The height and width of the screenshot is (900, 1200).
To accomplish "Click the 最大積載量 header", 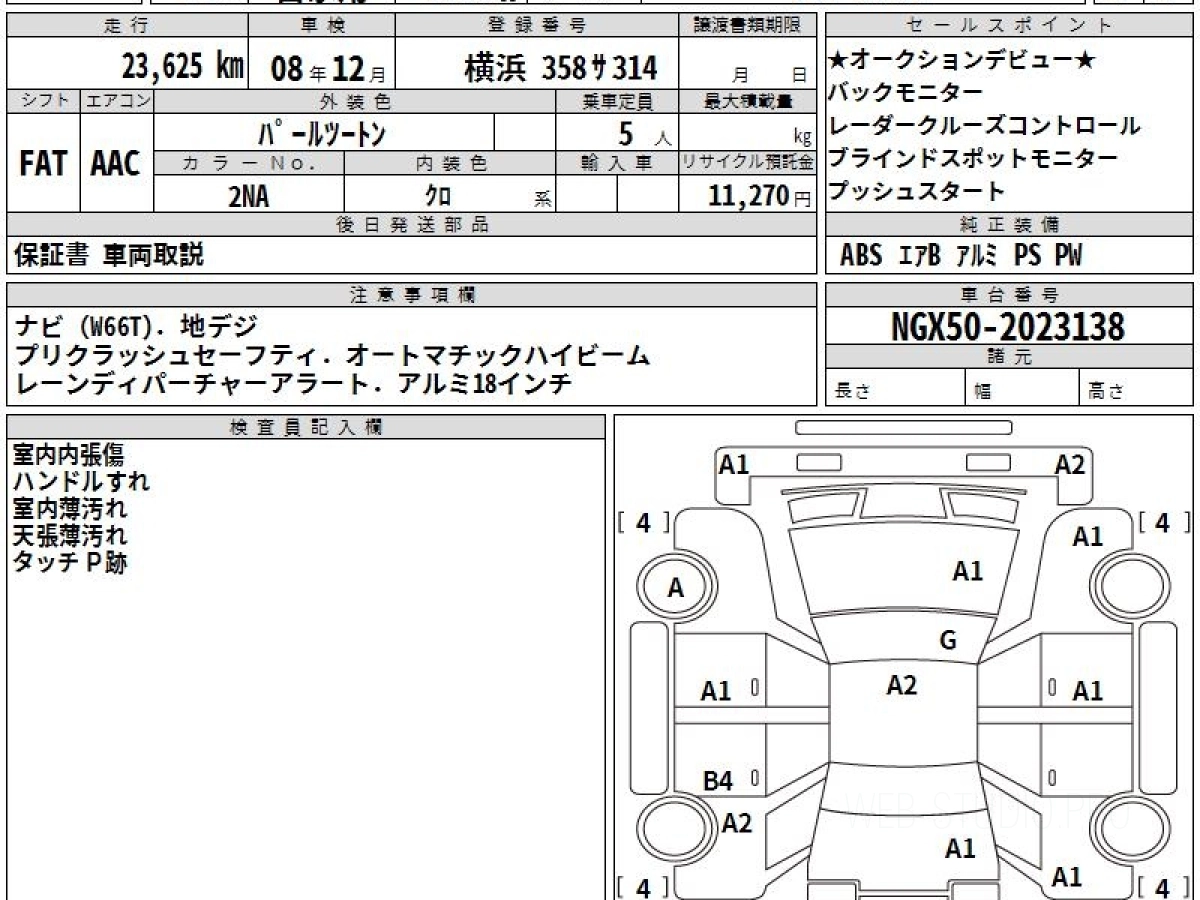I will (x=748, y=102).
